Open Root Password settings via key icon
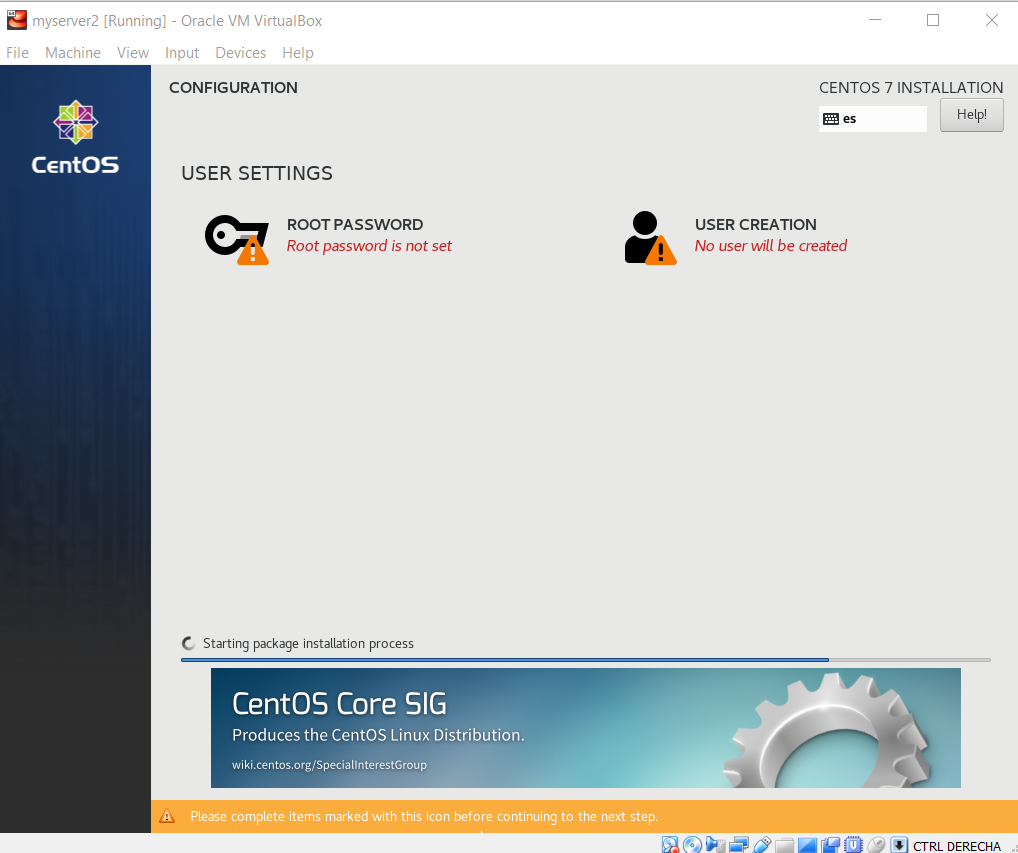This screenshot has height=853, width=1018. coord(237,239)
